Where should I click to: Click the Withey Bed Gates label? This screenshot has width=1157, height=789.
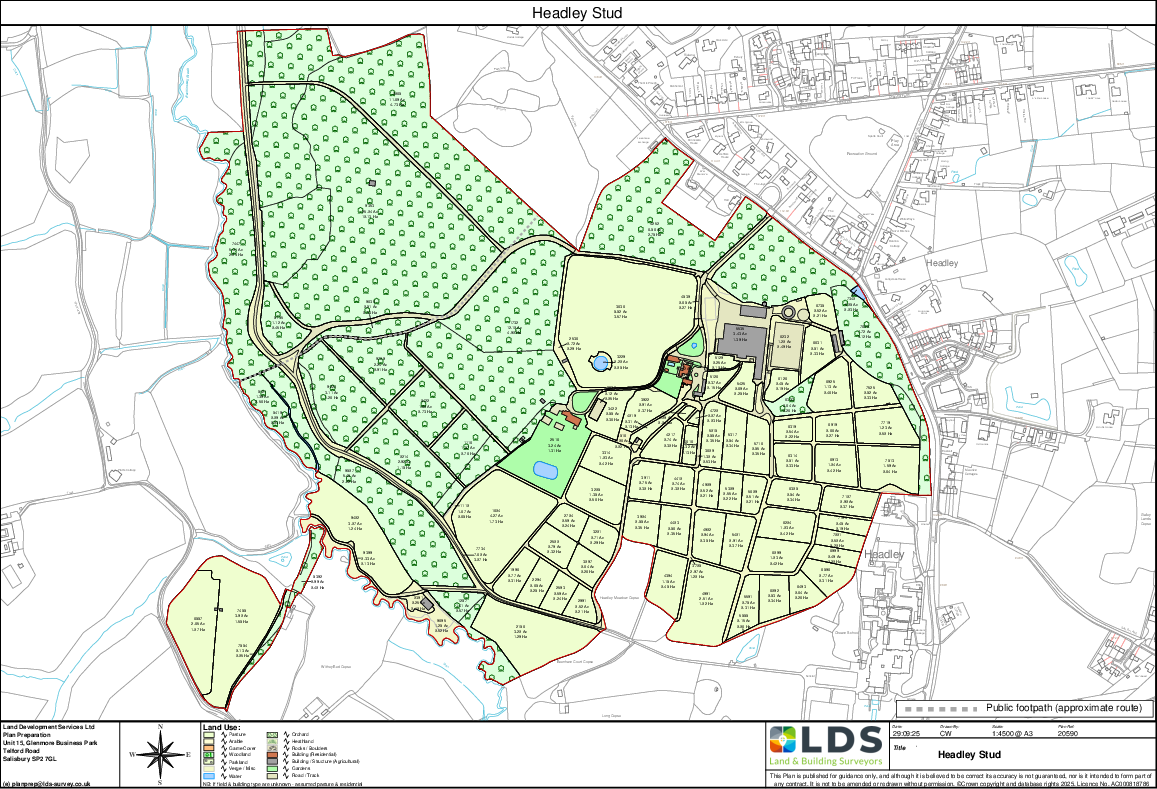coord(336,667)
